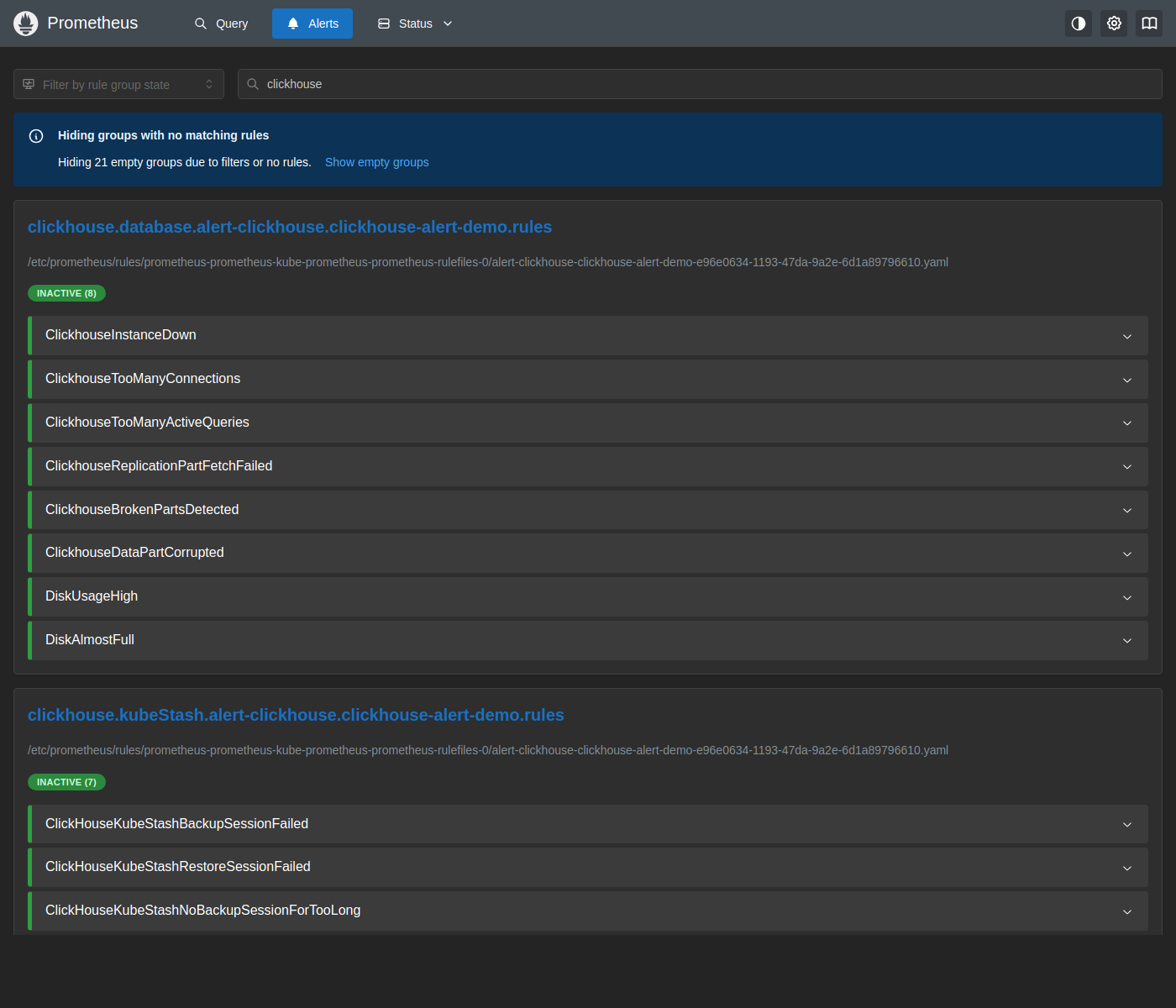The width and height of the screenshot is (1176, 1008).
Task: Click the ClickhouseBrokenPartsDetected rule name
Action: (x=142, y=510)
